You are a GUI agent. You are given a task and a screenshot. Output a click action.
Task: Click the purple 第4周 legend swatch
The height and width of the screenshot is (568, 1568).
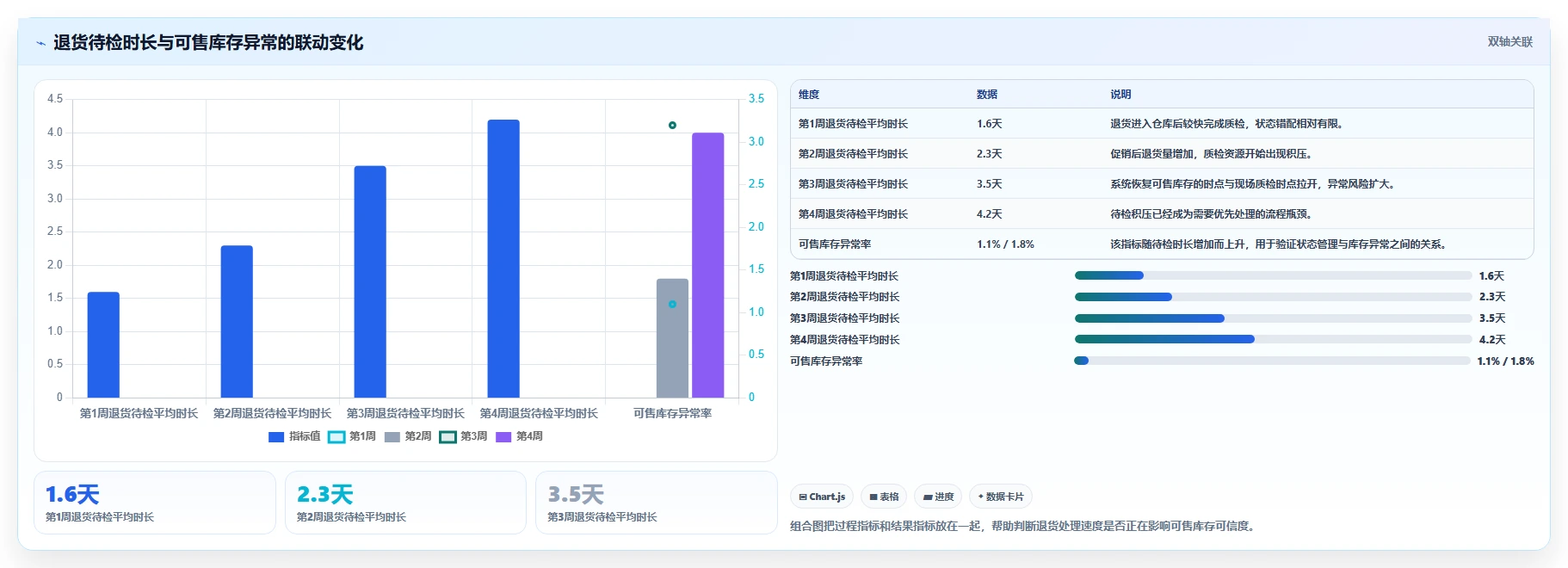[x=503, y=437]
